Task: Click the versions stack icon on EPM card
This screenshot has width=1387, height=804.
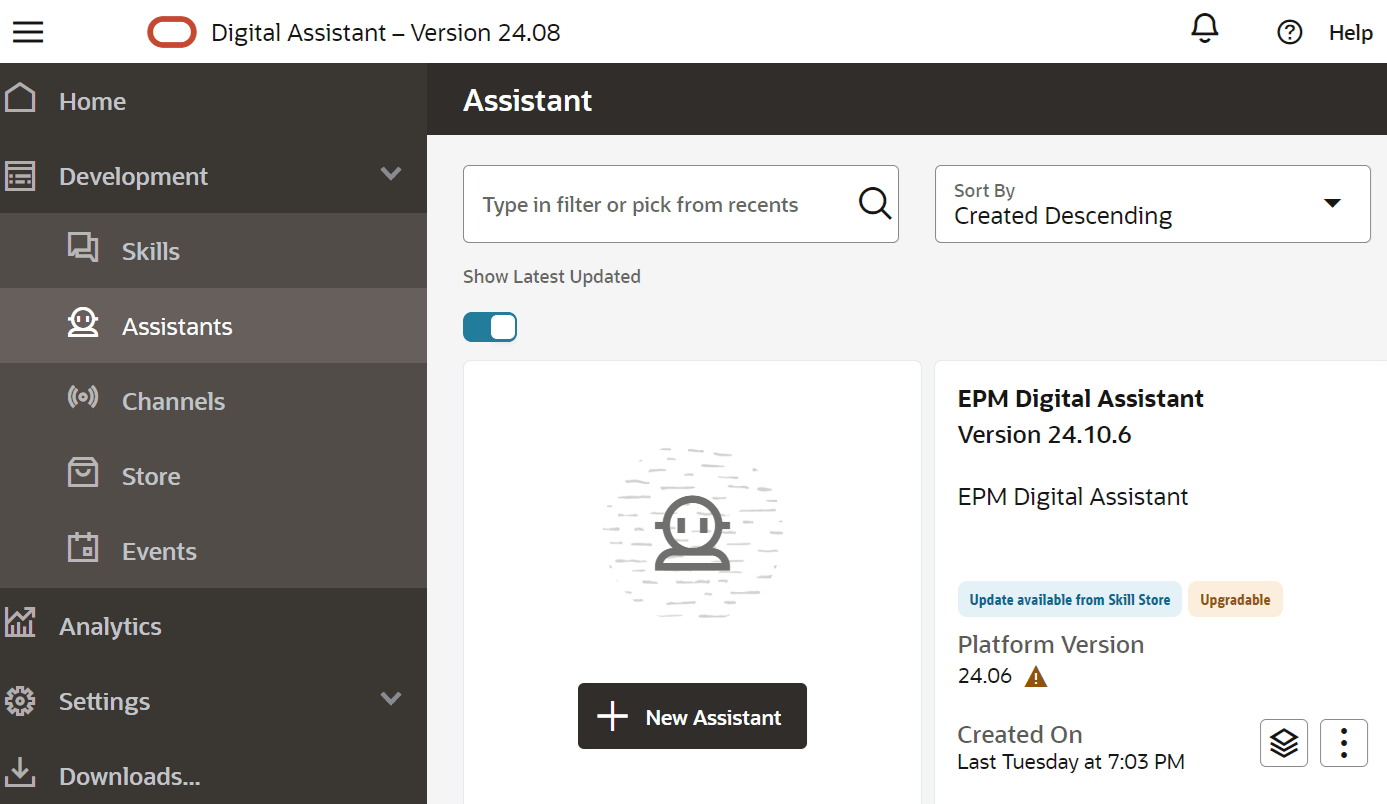Action: (1284, 743)
